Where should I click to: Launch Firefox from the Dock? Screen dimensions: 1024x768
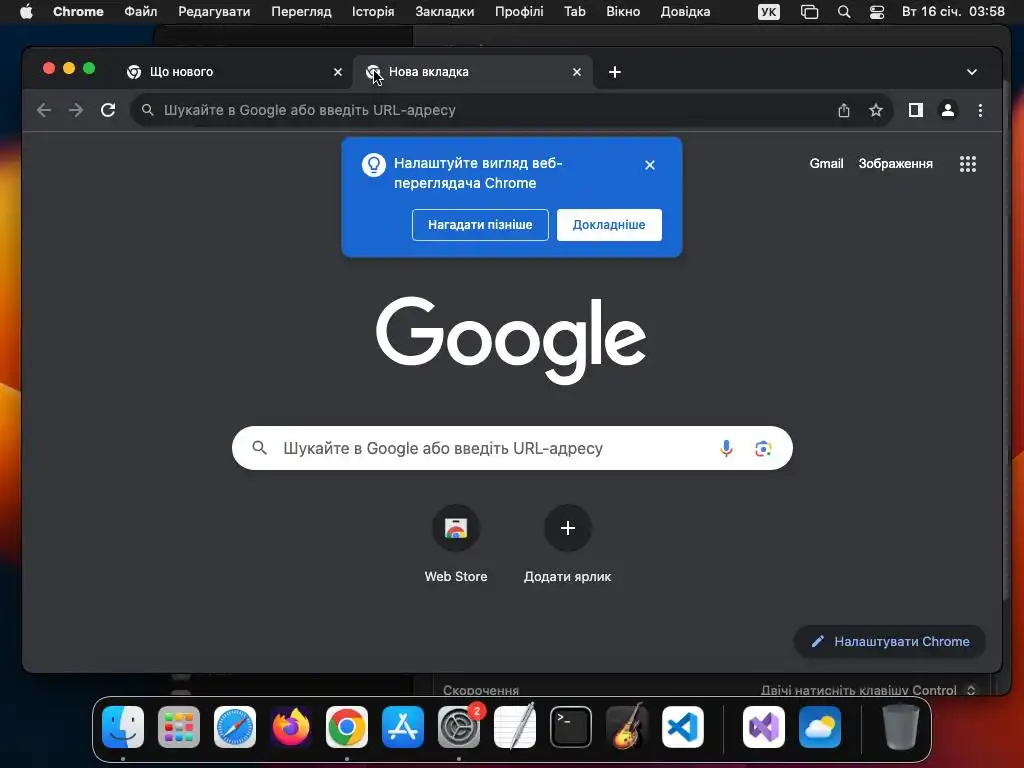291,727
